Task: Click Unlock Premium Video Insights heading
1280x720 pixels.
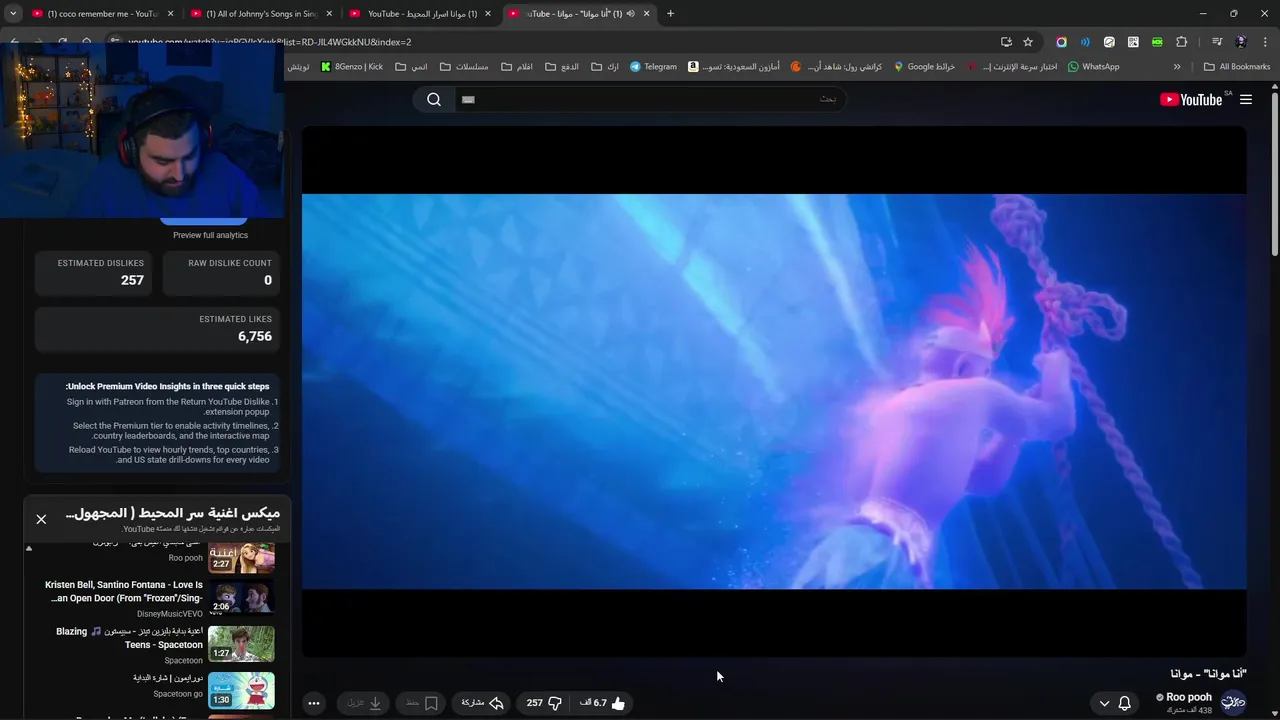Action: [167, 386]
